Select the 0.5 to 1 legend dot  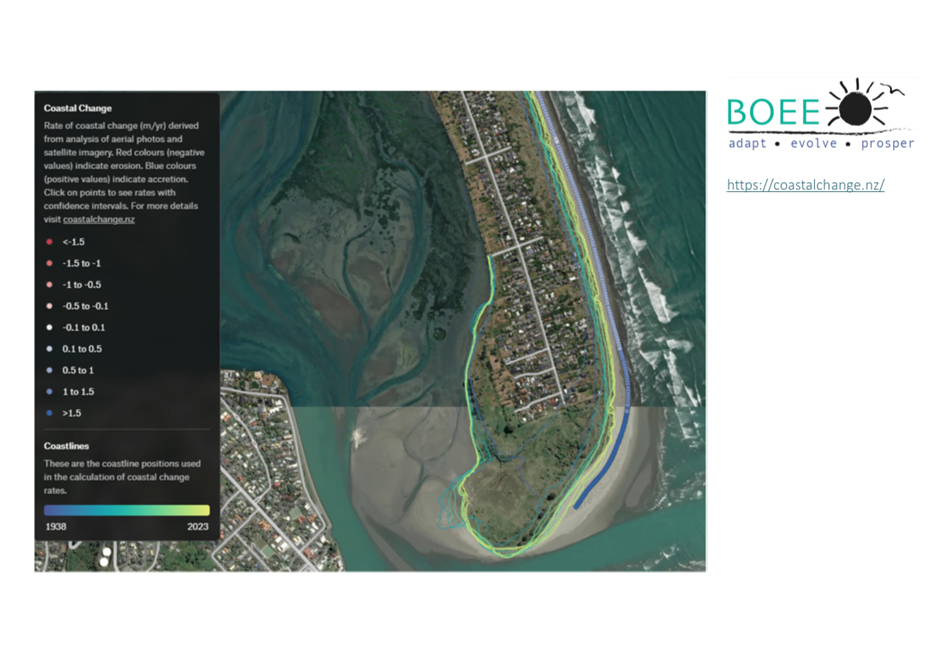[49, 370]
